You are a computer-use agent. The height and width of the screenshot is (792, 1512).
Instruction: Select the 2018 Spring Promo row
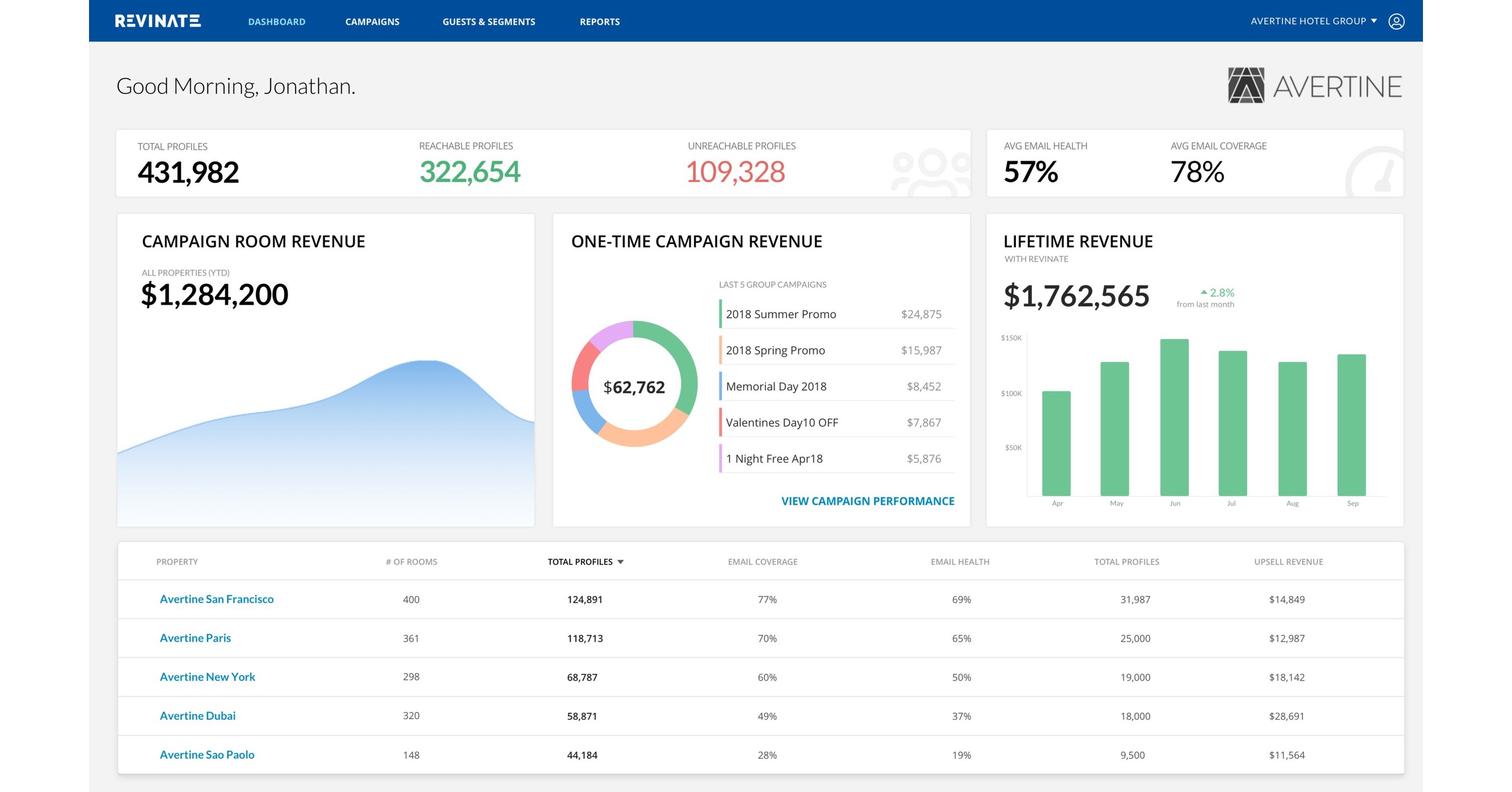[x=837, y=351]
